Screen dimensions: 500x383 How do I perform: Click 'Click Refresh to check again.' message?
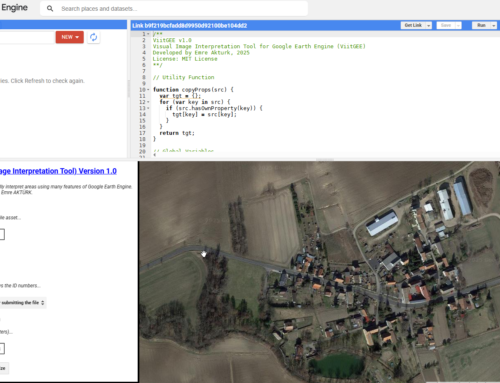pyautogui.click(x=47, y=81)
